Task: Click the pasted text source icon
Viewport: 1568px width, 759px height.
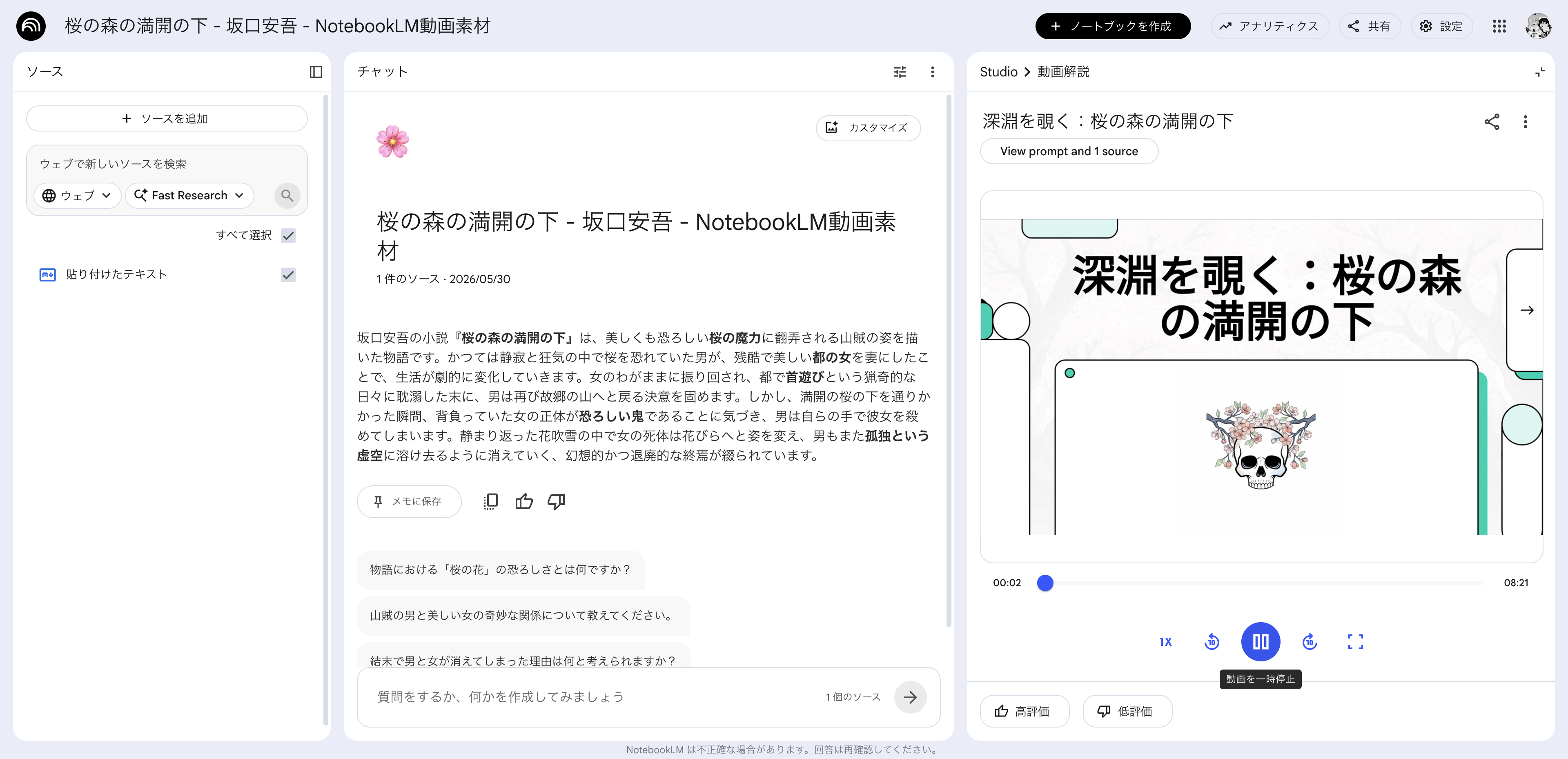Action: (x=47, y=275)
